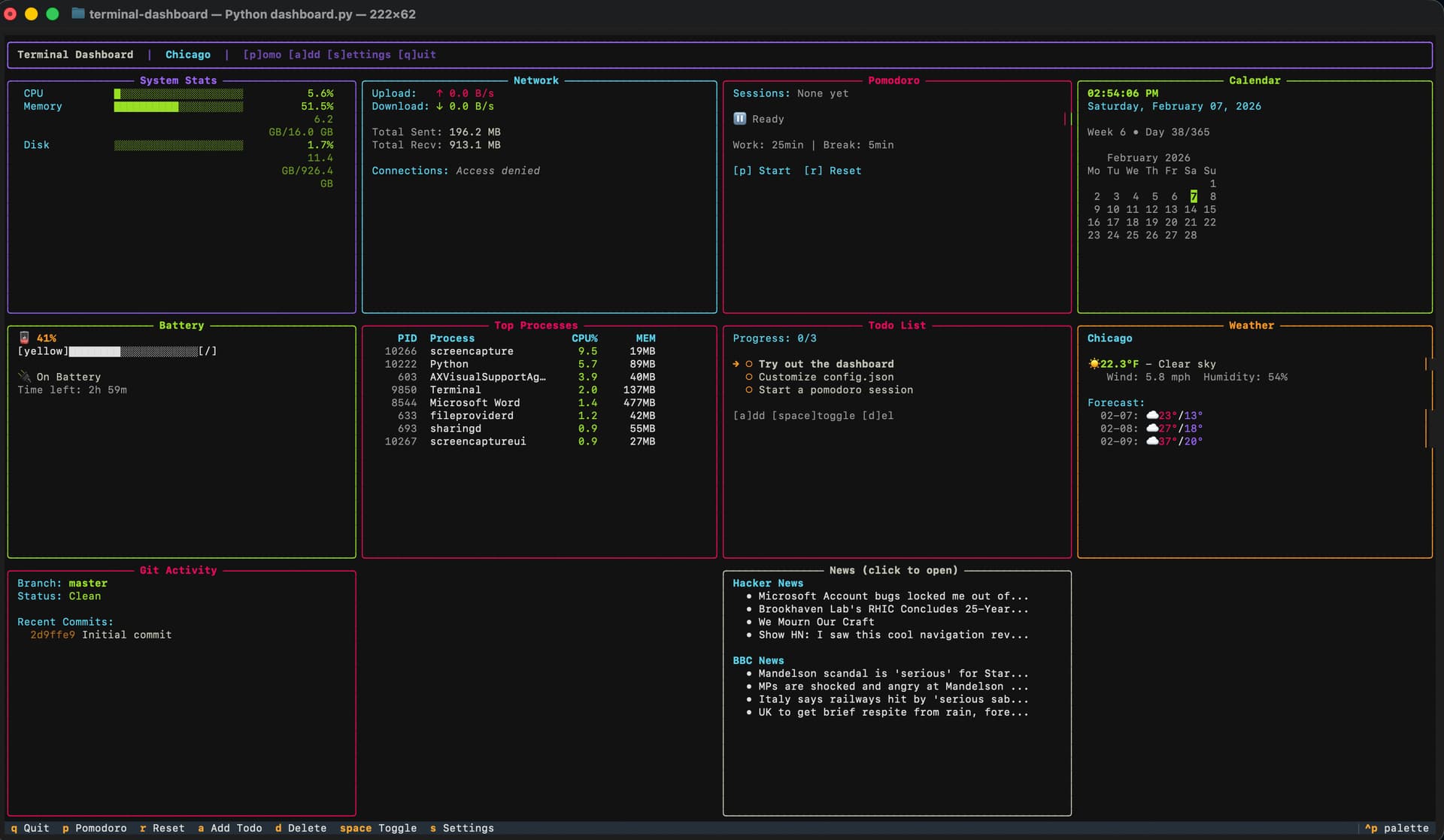1444x840 pixels.
Task: Click [a]dd in the Todo List panel
Action: [749, 415]
